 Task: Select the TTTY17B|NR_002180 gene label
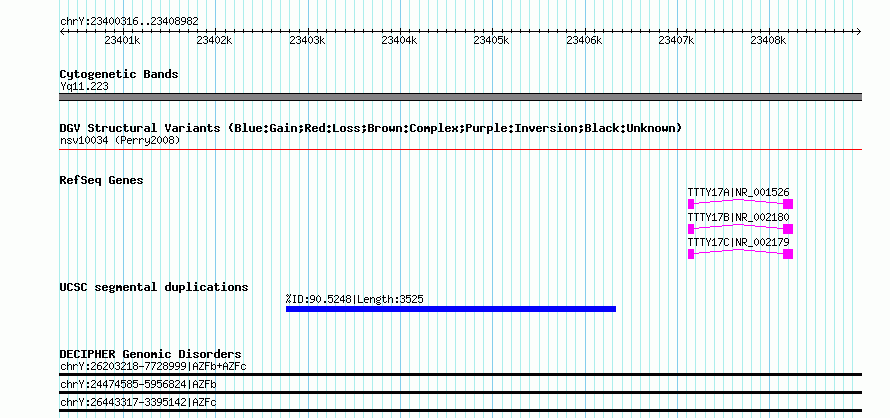[x=738, y=217]
